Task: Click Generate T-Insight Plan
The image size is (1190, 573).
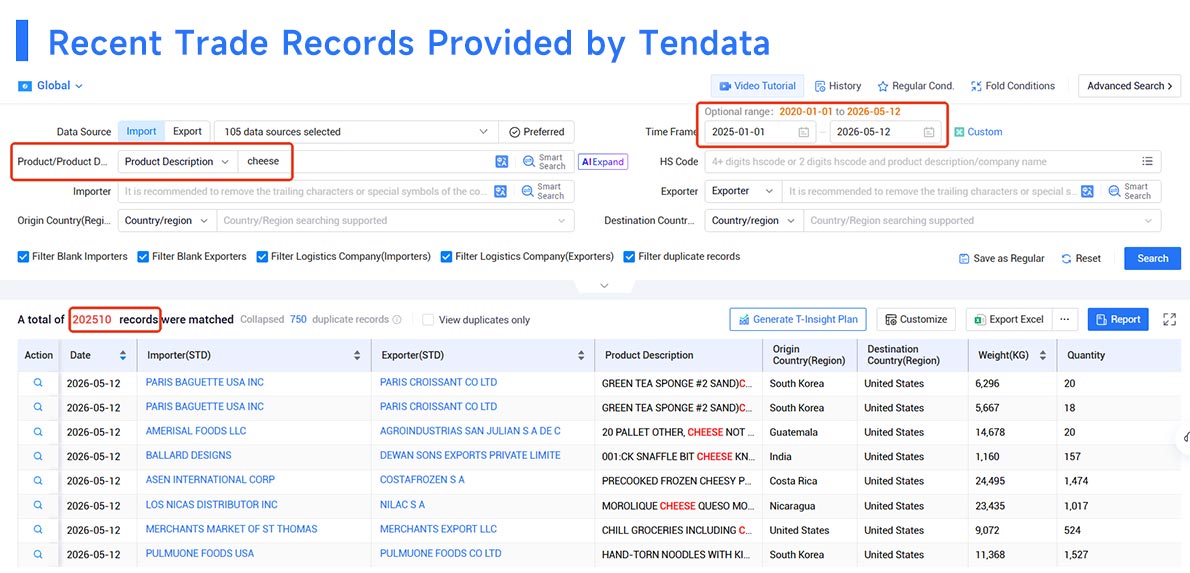Action: tap(798, 320)
